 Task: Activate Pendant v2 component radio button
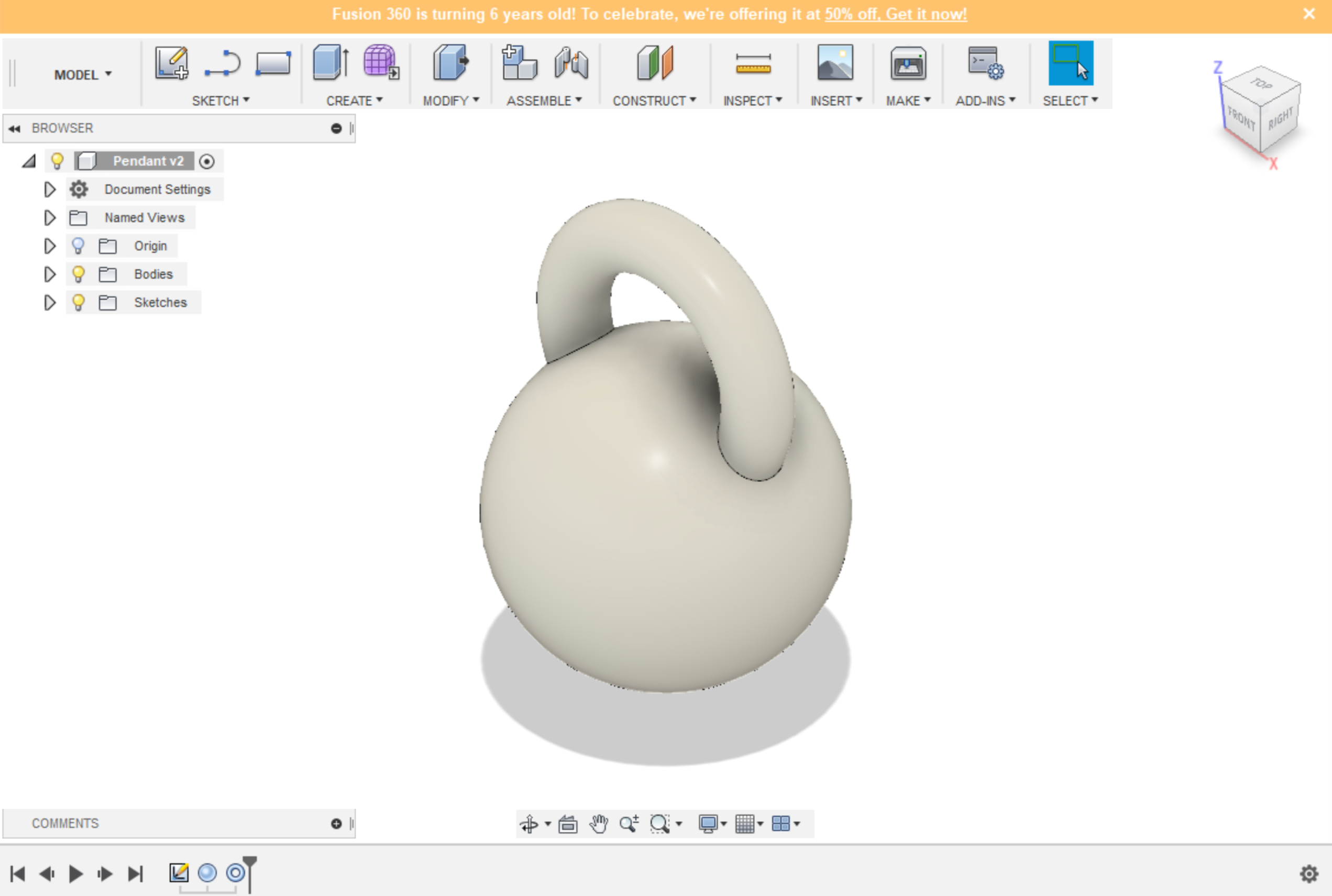point(207,161)
